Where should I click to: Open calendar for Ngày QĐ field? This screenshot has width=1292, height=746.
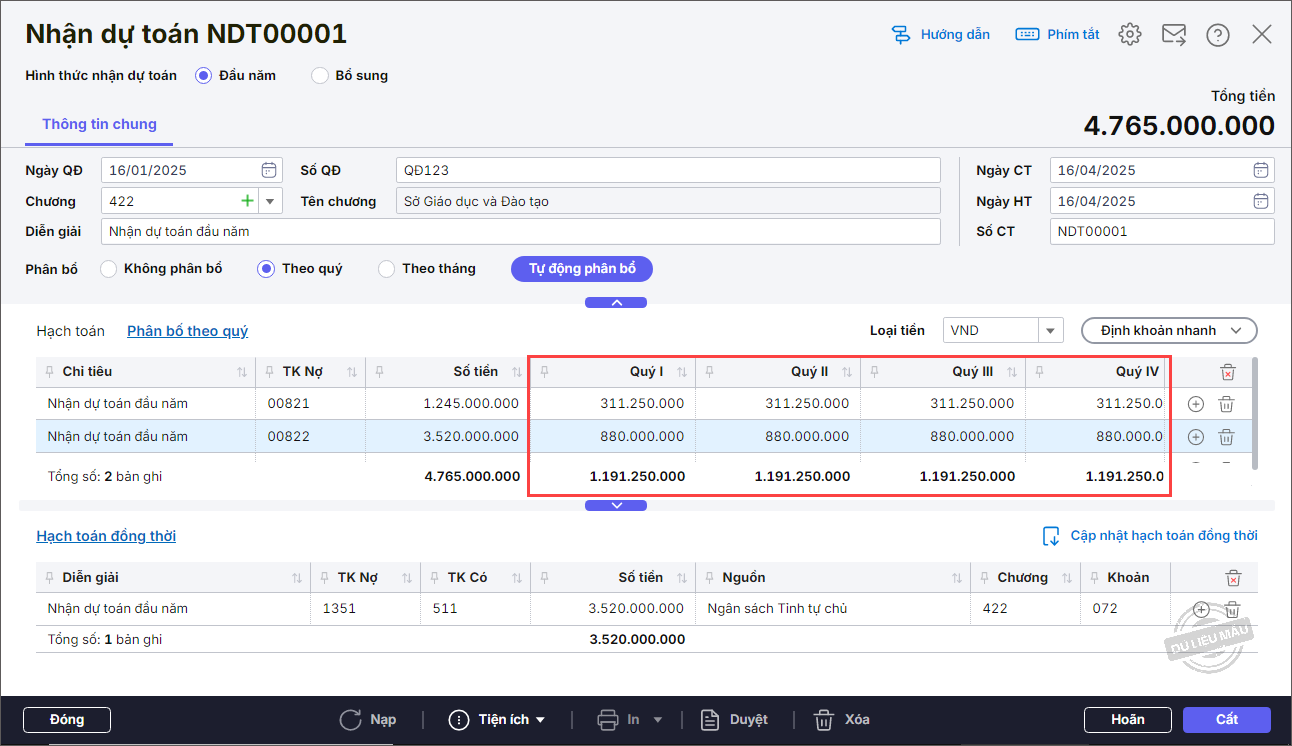(269, 170)
